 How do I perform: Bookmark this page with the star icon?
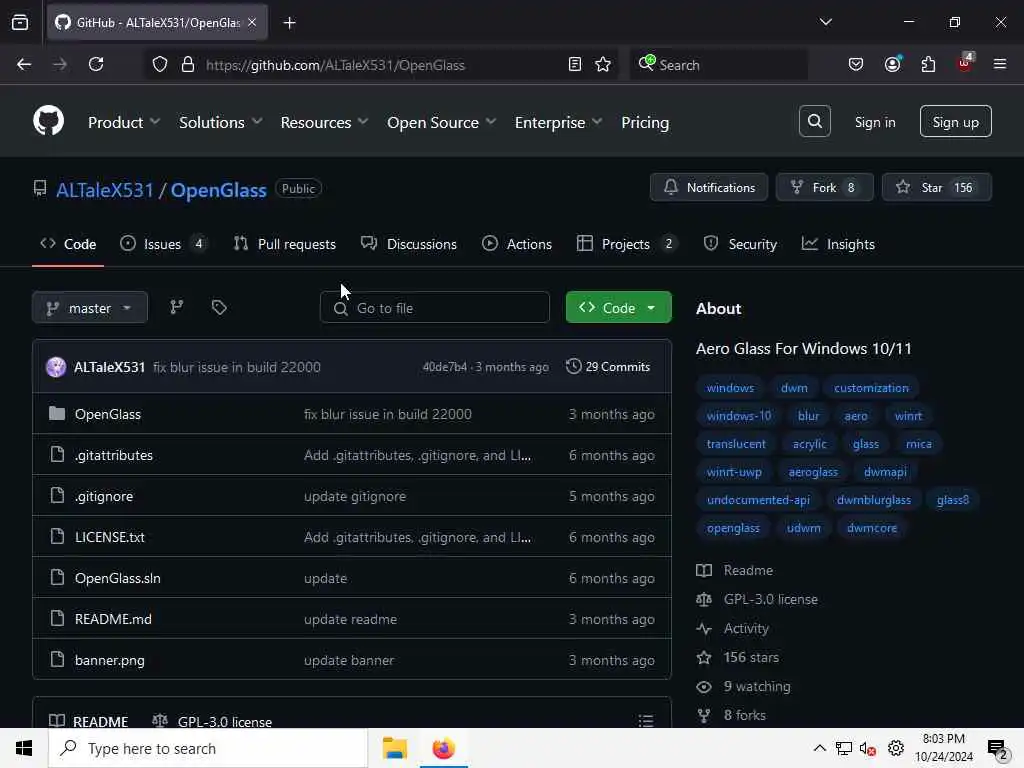603,64
